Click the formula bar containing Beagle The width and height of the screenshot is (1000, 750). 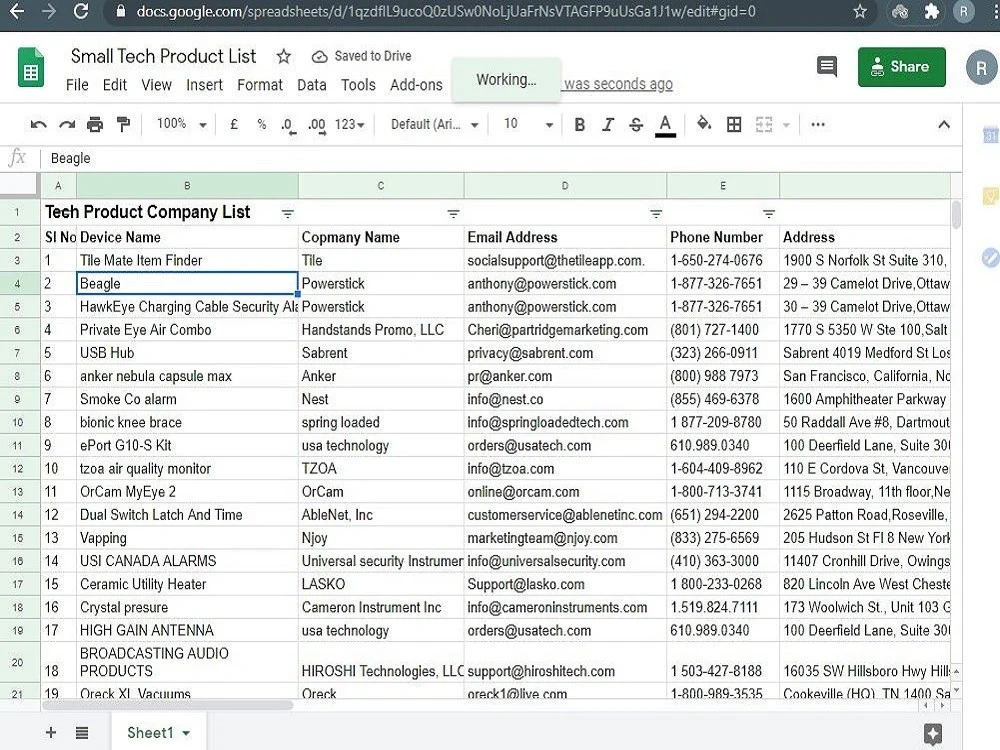[x=501, y=158]
